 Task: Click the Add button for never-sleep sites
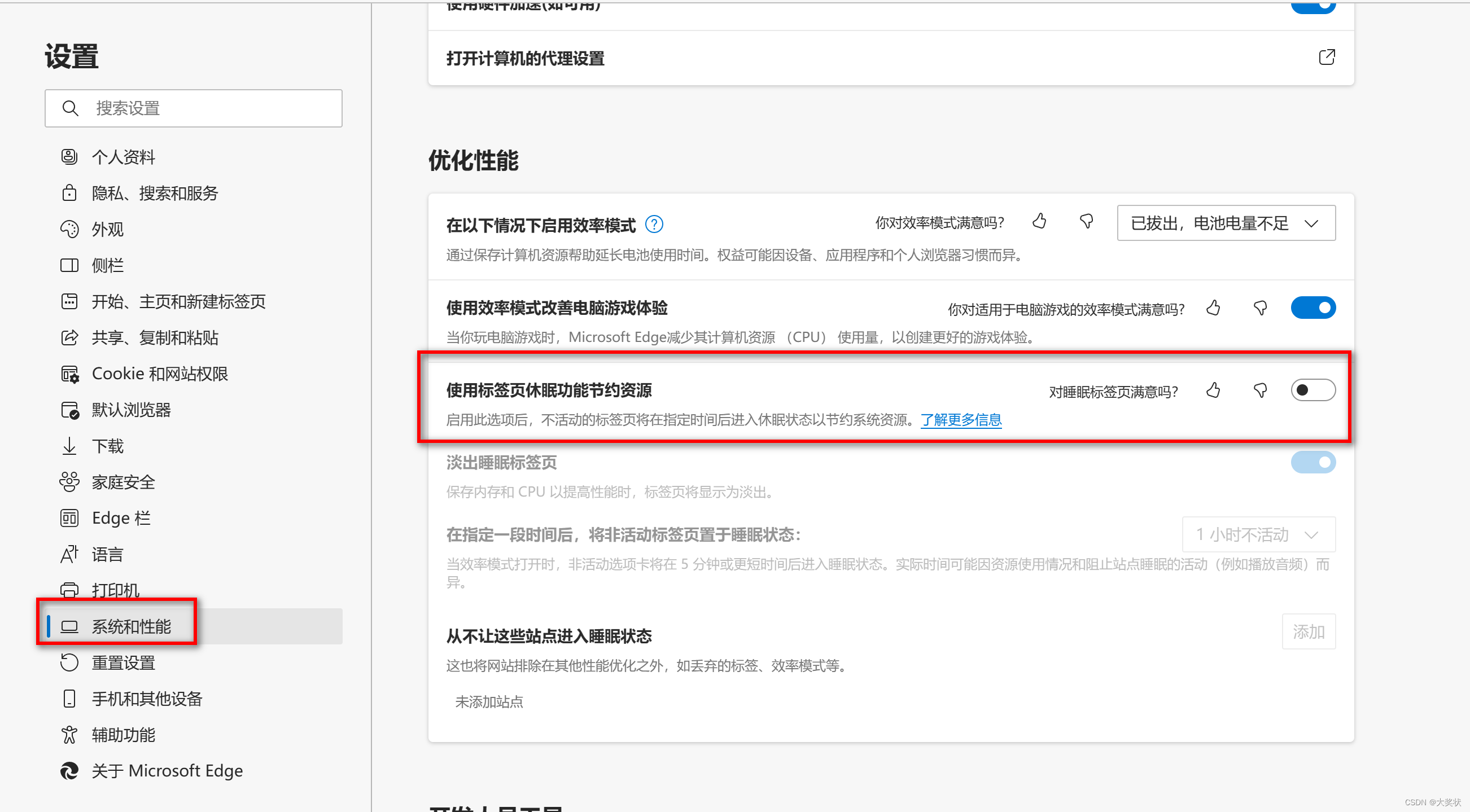click(x=1308, y=632)
